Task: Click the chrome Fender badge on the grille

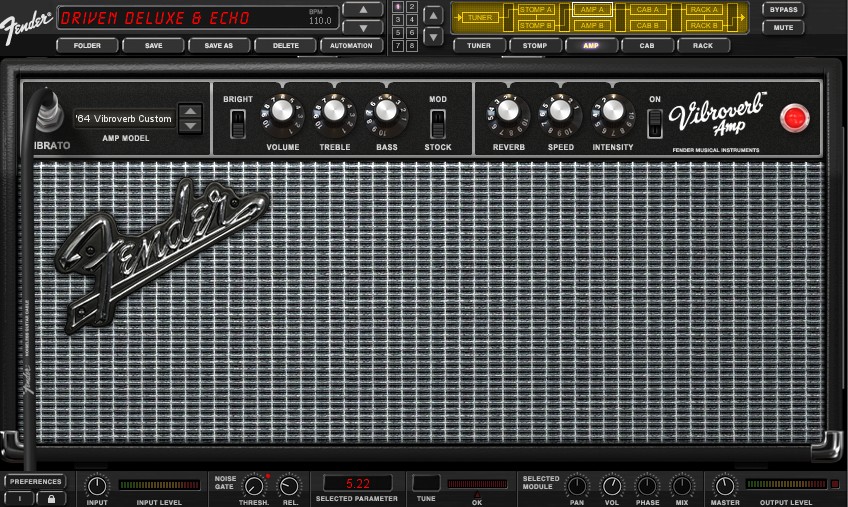Action: 161,255
